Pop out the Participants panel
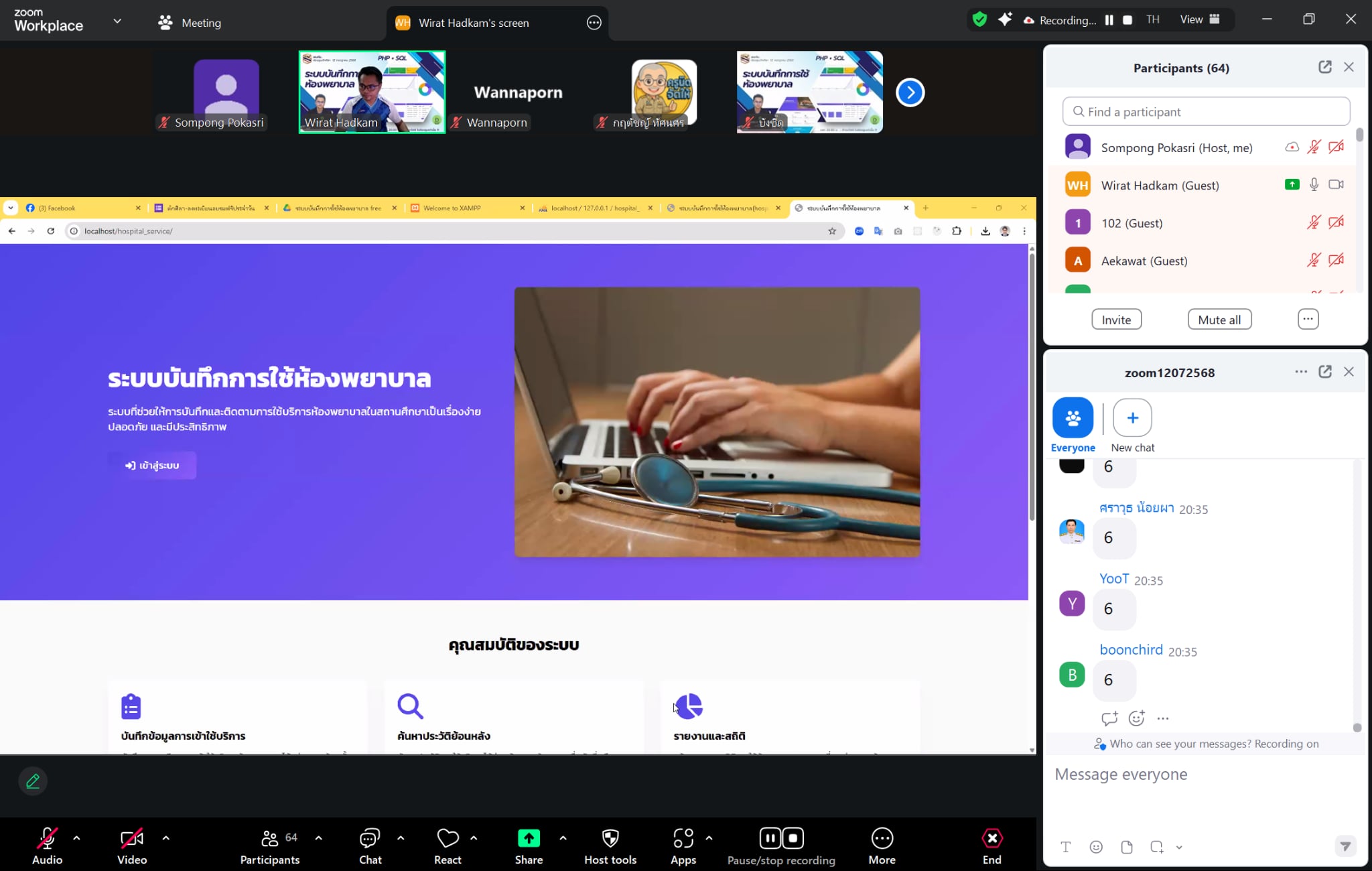 click(1324, 67)
